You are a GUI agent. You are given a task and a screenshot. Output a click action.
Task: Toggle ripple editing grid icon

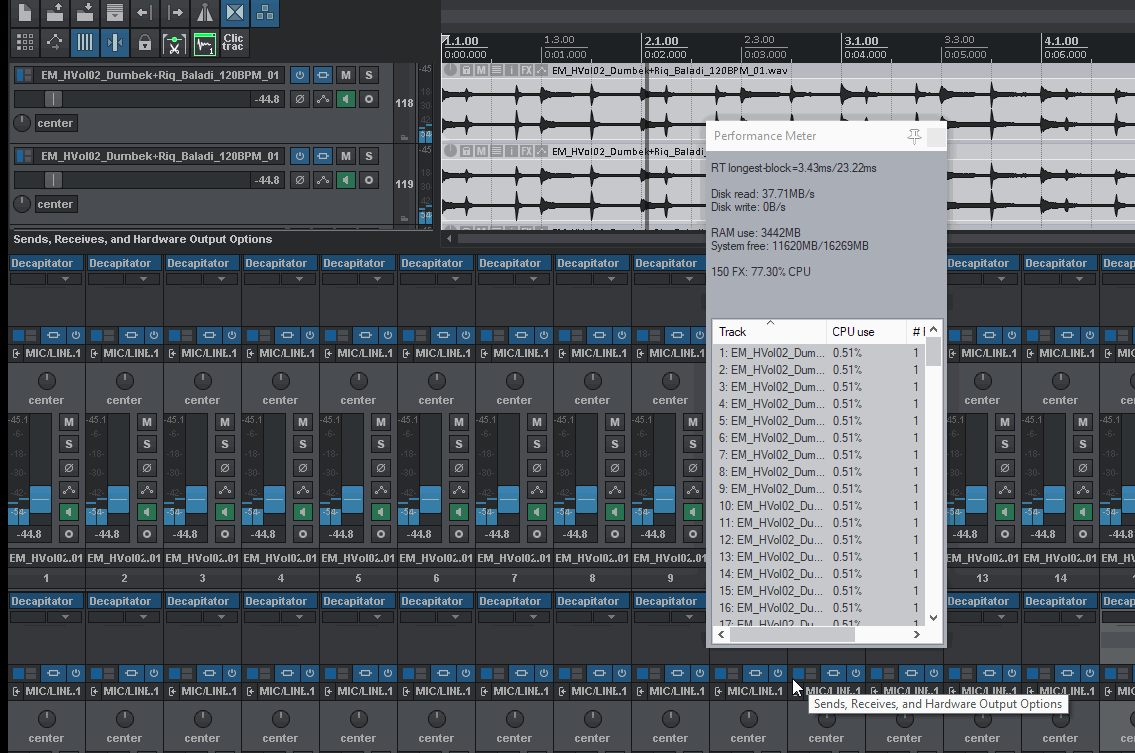[25, 43]
